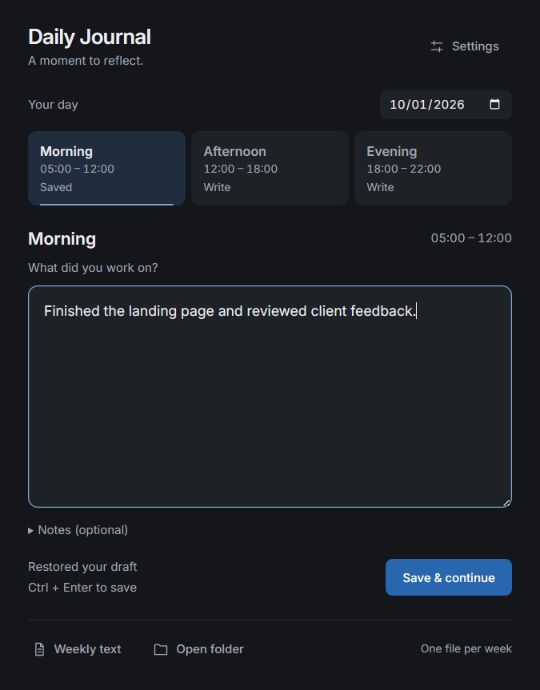
Task: Select the Morning time block tab
Action: [107, 169]
